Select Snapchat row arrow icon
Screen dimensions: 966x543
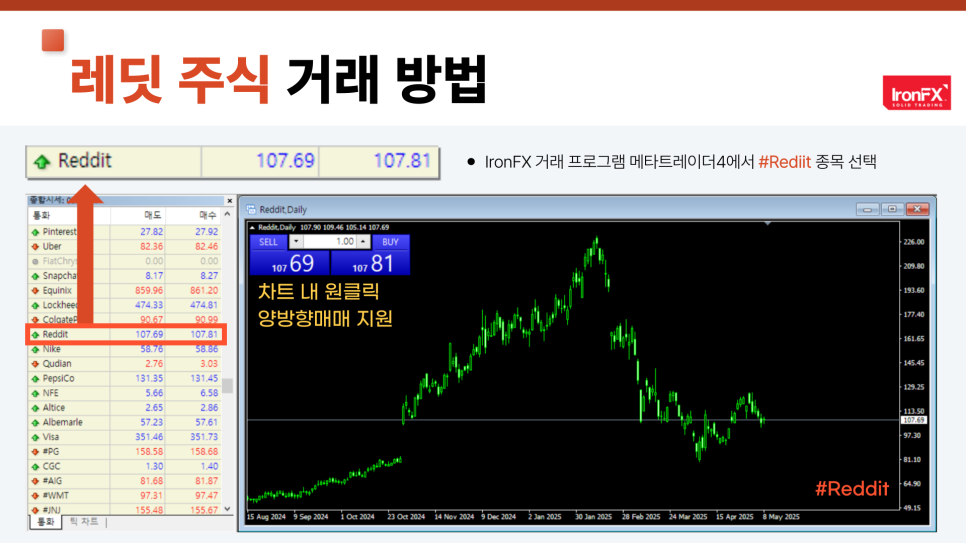(x=35, y=276)
